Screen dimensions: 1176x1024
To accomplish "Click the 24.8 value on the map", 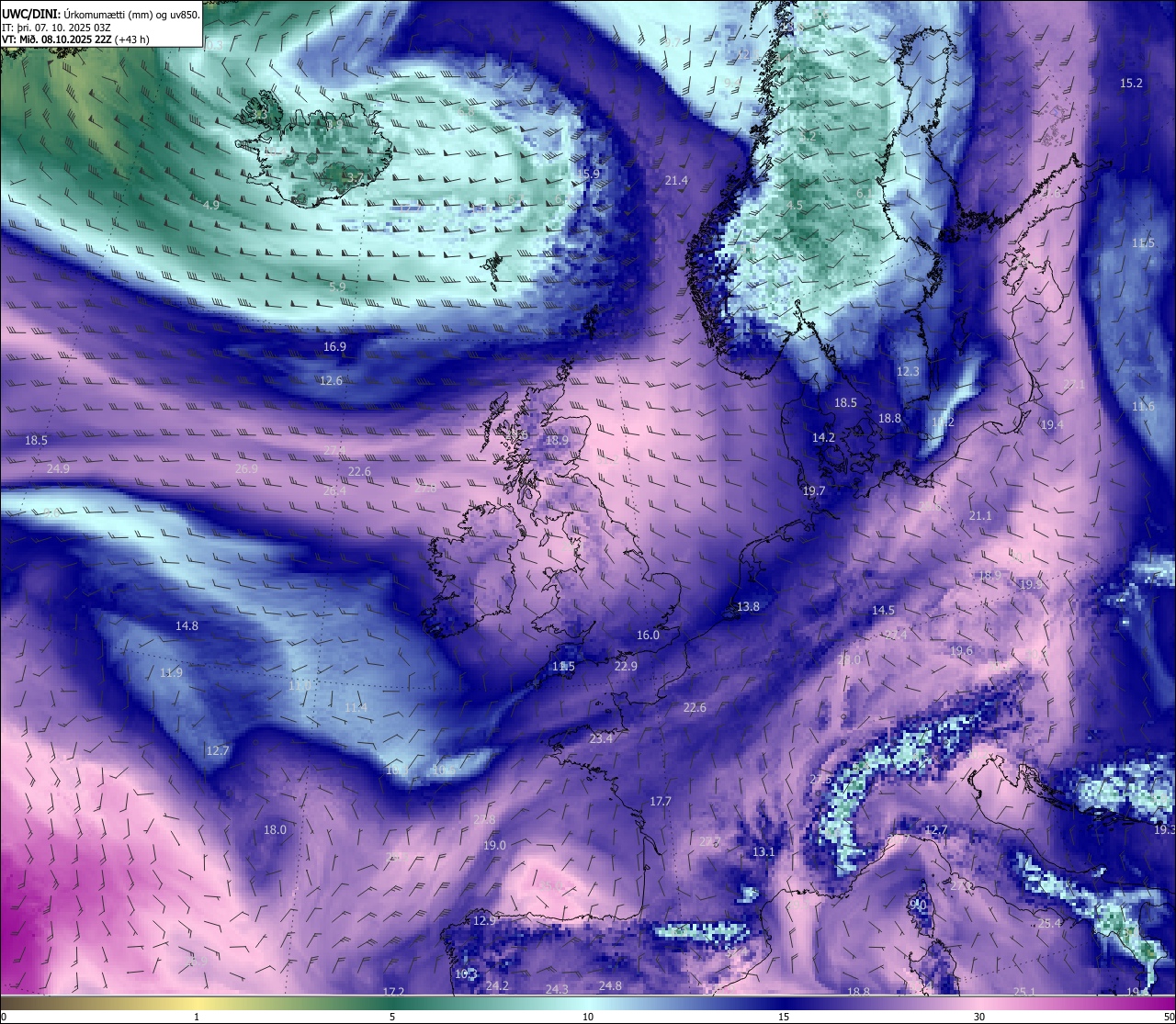I will [x=610, y=986].
